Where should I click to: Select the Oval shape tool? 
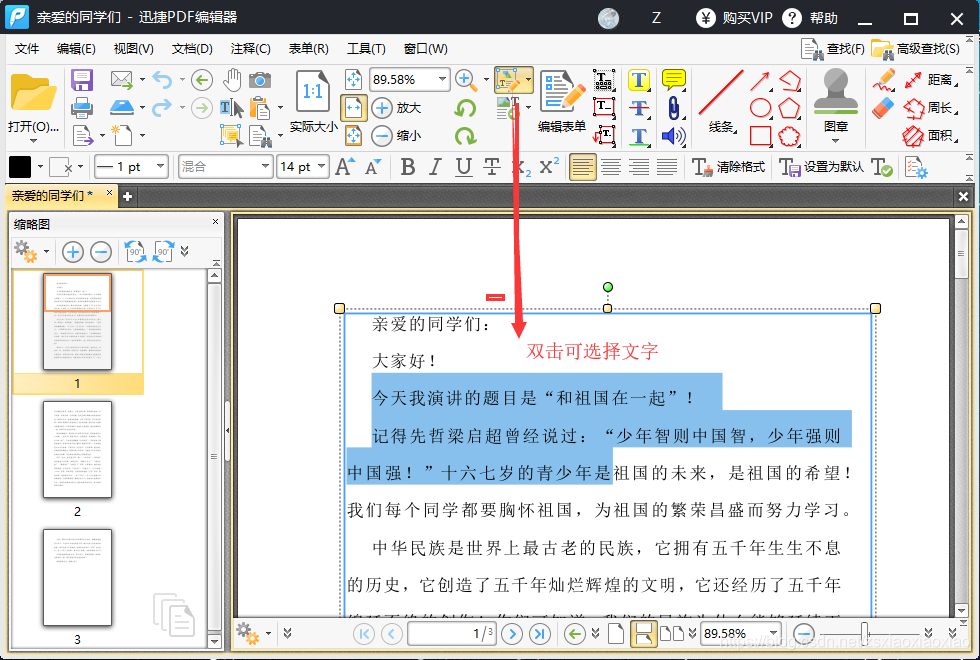tap(760, 108)
